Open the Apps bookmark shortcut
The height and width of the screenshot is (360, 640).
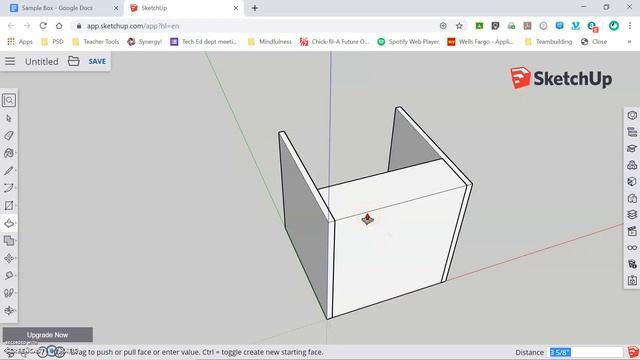[20, 42]
